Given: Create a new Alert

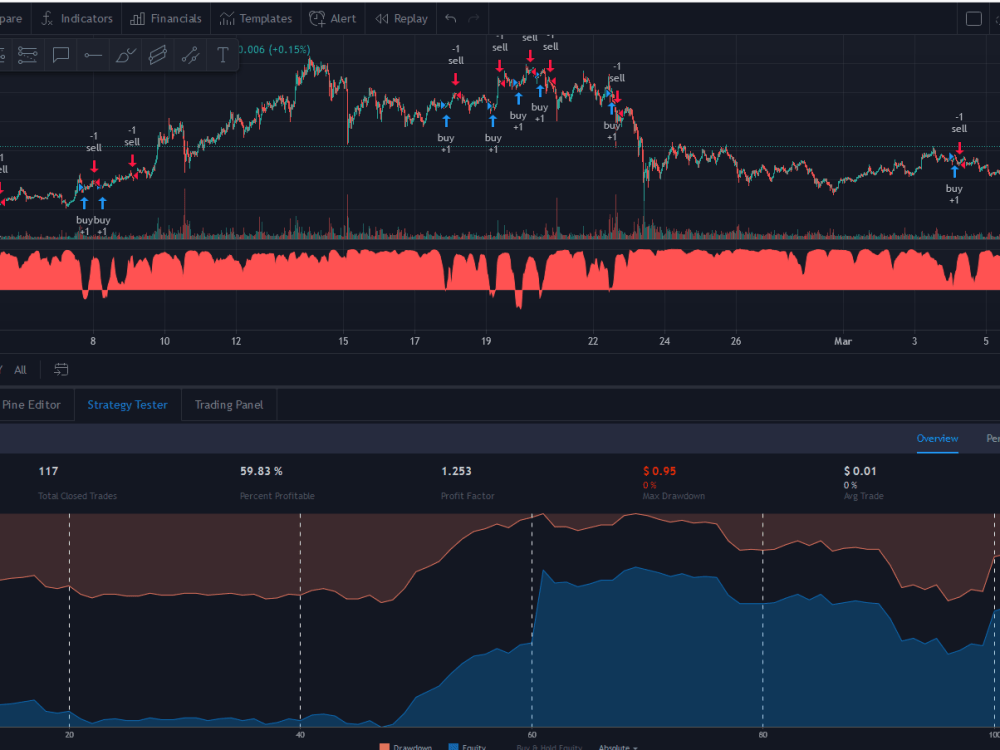Looking at the screenshot, I should point(332,18).
